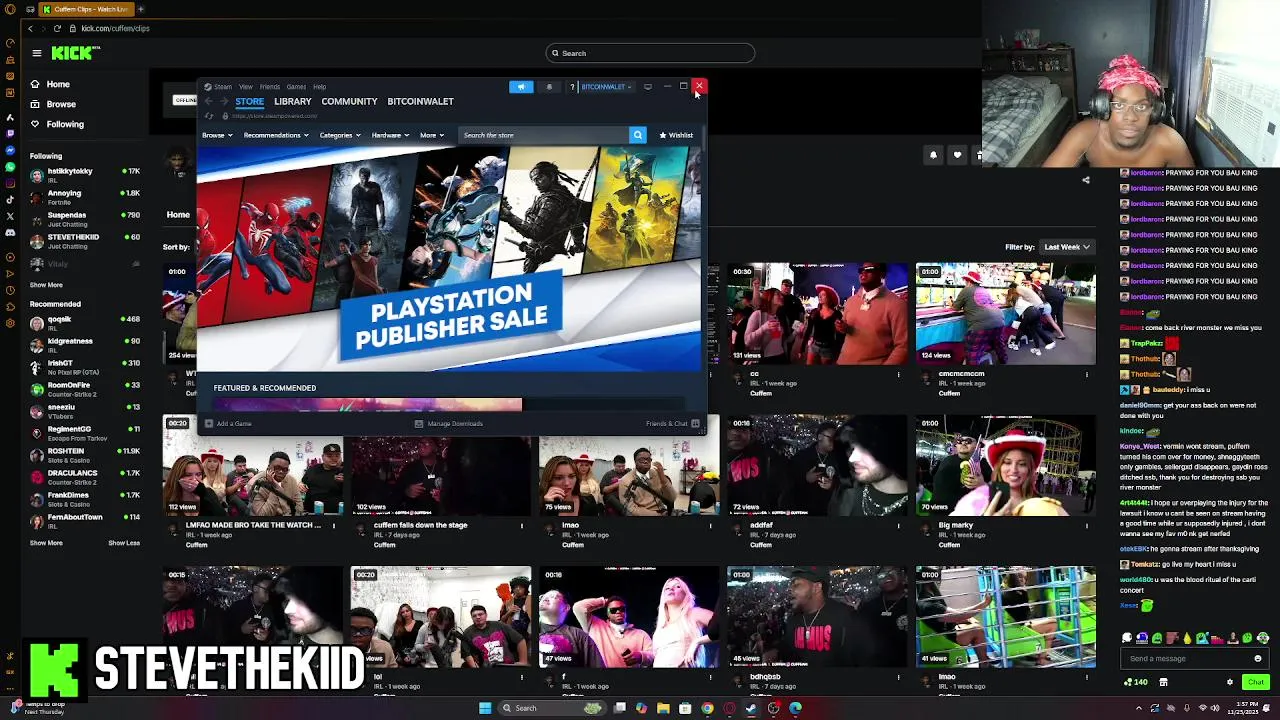Viewport: 1280px width, 720px height.
Task: Click Show Less in Recommended list
Action: (124, 543)
